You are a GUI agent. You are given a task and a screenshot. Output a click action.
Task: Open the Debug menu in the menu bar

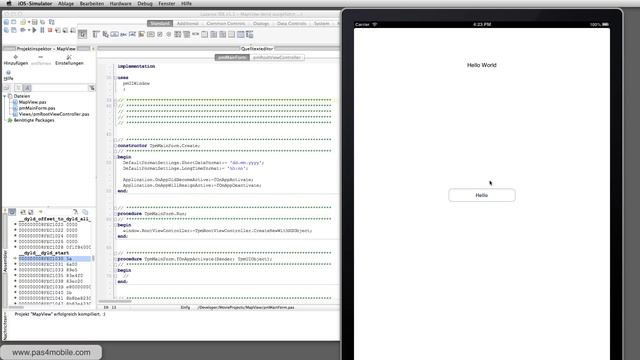coord(144,3)
